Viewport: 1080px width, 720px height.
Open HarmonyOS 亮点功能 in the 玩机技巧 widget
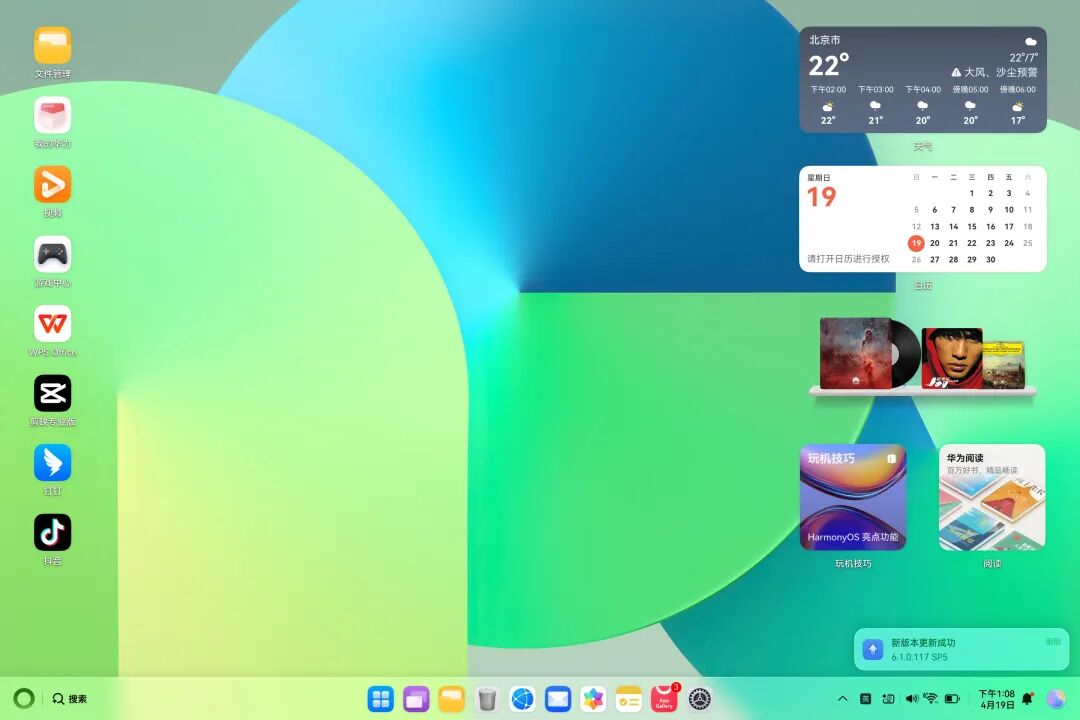(854, 537)
